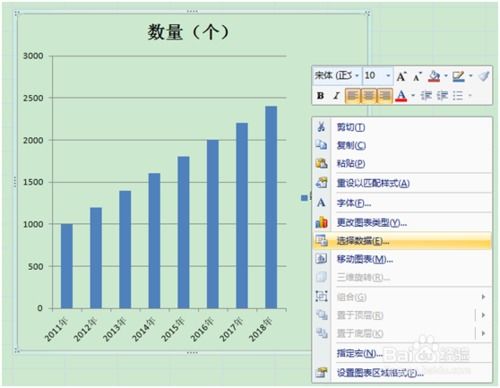Click the decrease indent icon
Viewport: 500px width, 388px height.
click(x=426, y=96)
